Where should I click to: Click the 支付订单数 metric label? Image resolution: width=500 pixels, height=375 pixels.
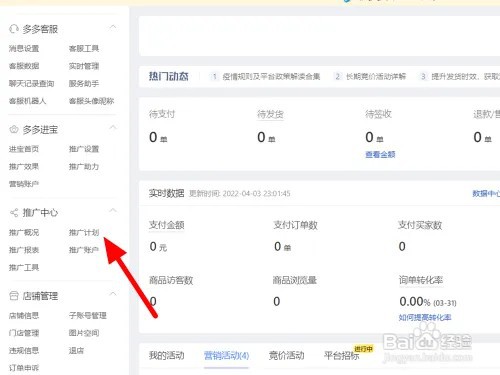pyautogui.click(x=295, y=225)
